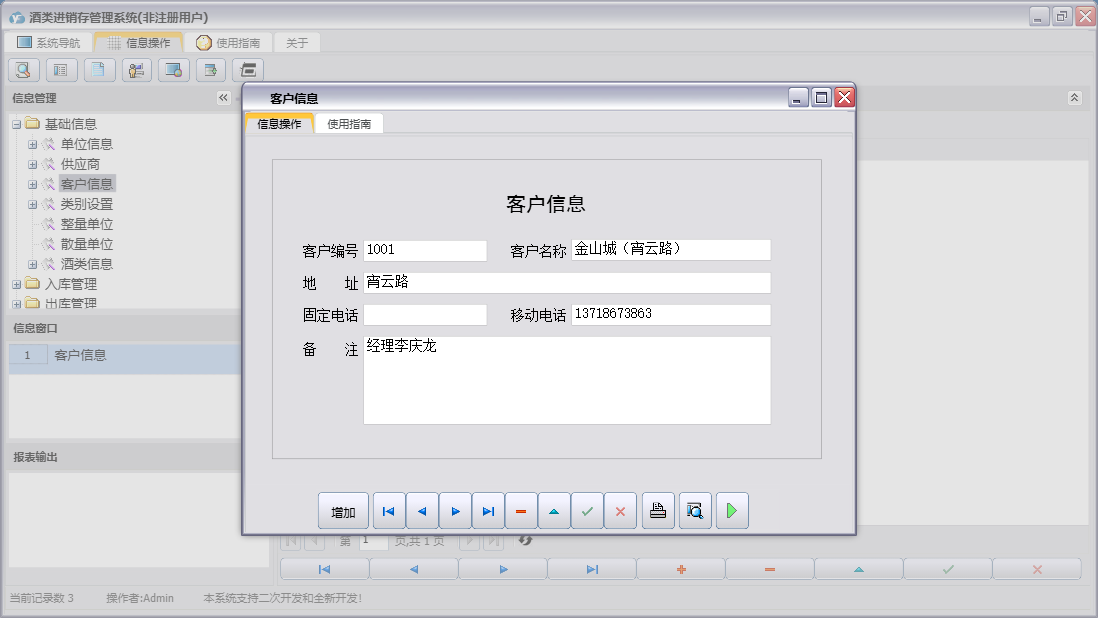Click the first-record button in the 客户信息 dialog
1098x618 pixels.
click(389, 511)
